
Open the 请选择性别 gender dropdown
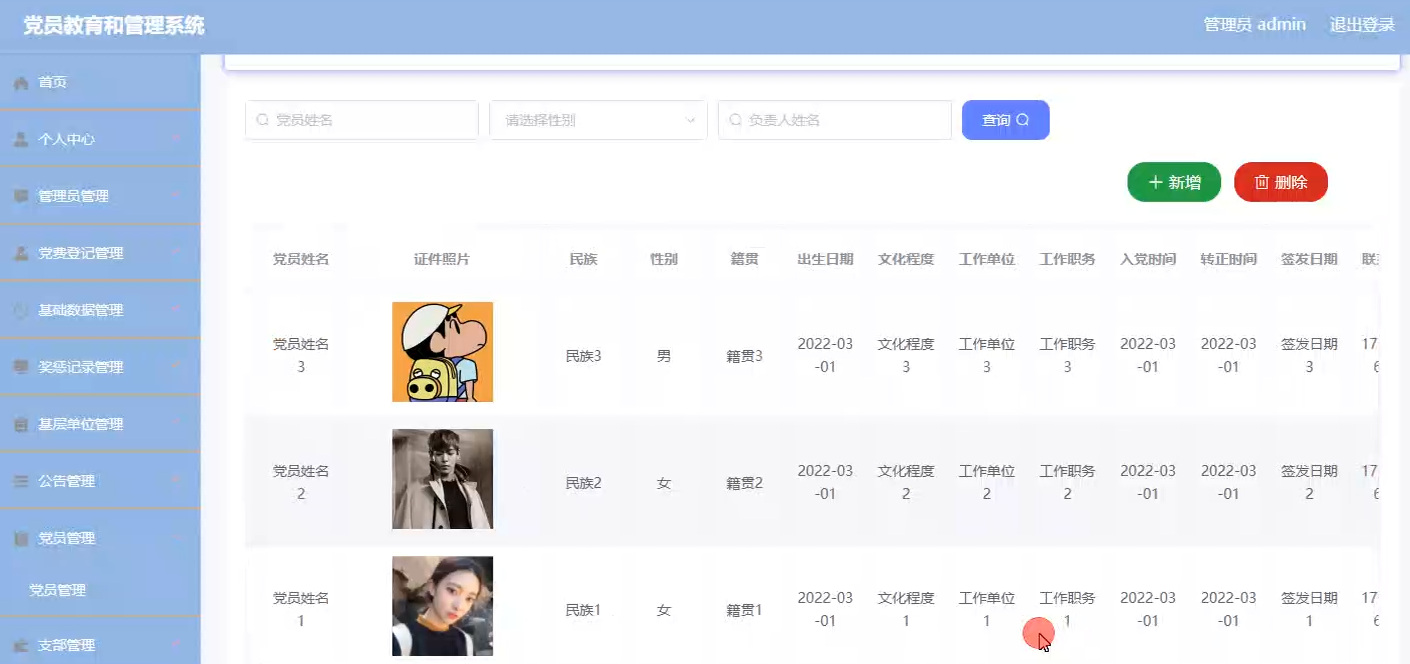[598, 120]
